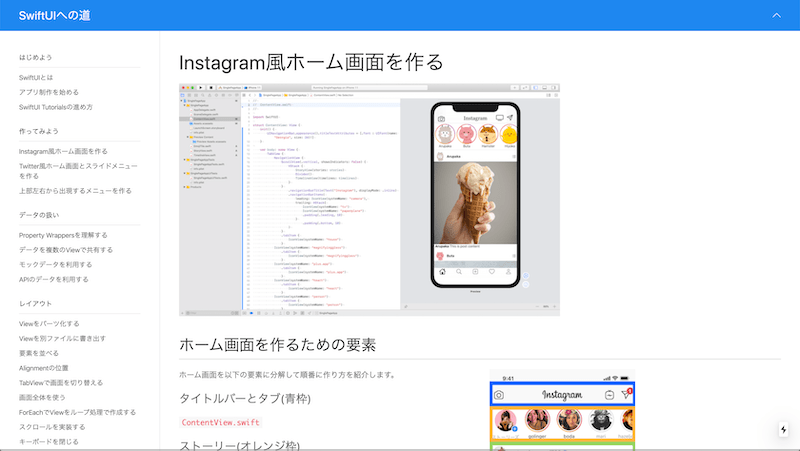Click the Xcode stop button in screenshot

click(211, 88)
